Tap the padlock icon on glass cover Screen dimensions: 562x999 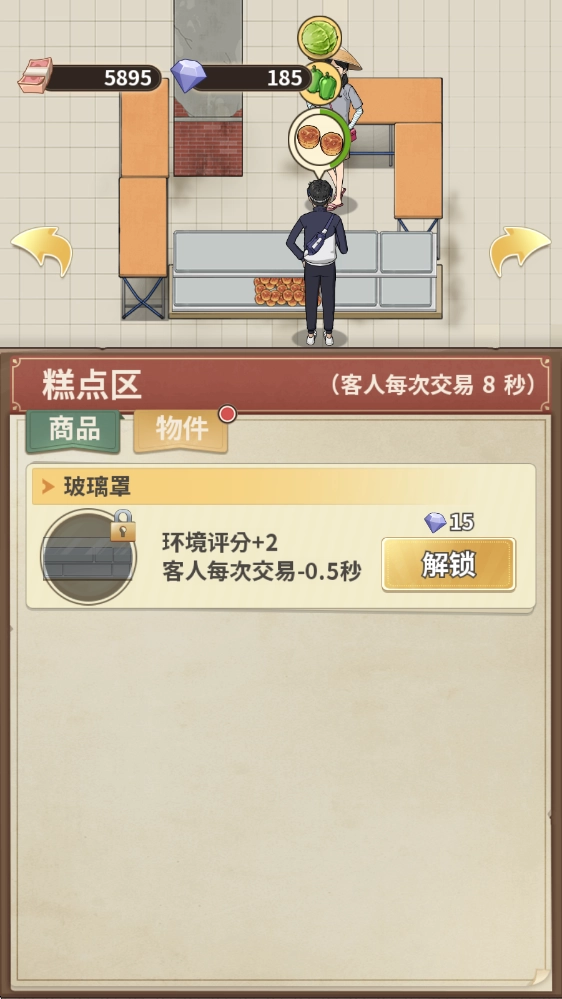pos(123,526)
